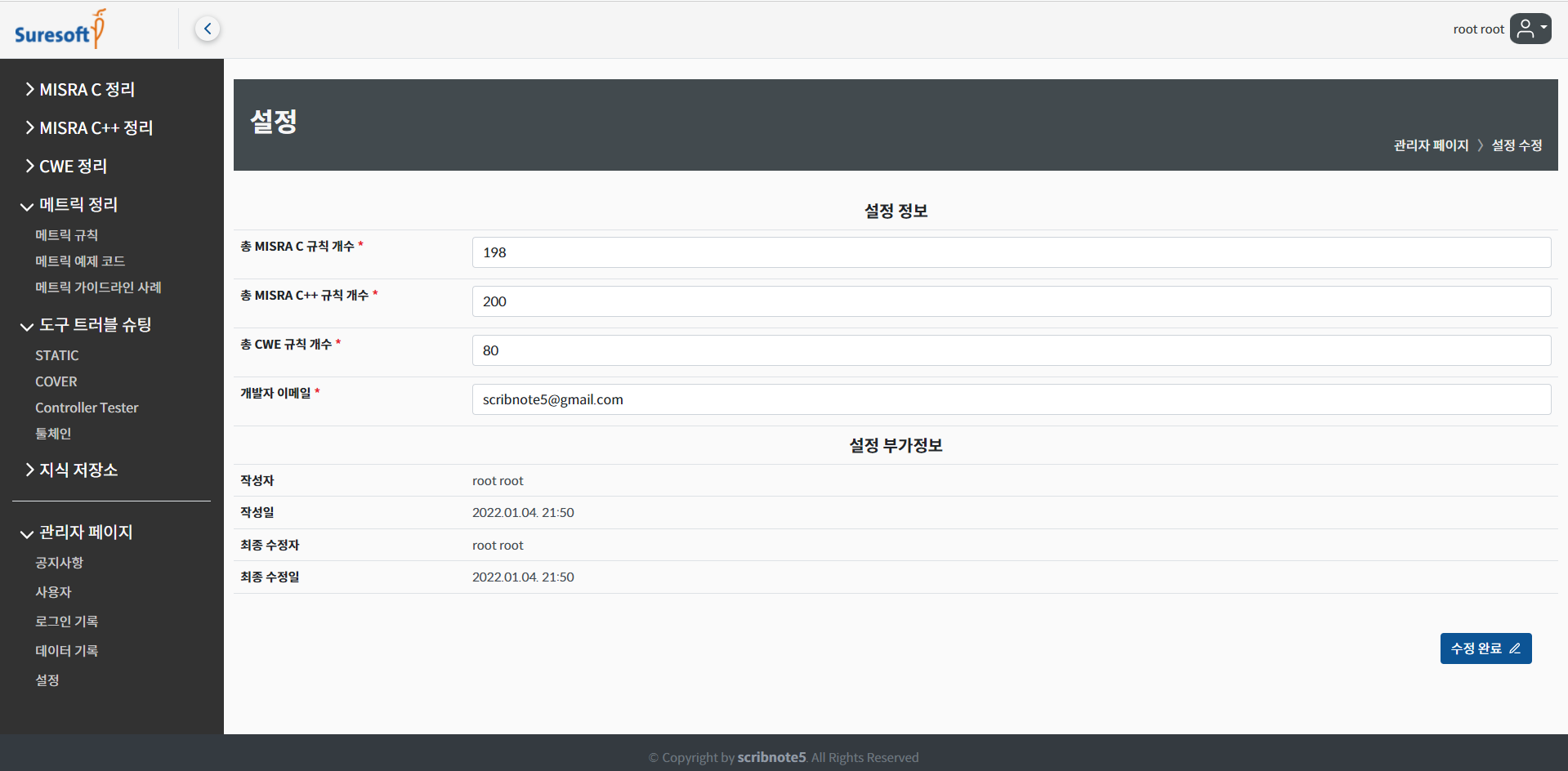This screenshot has width=1568, height=771.
Task: Open 메트릭 가이드라인 사례 page
Action: [98, 287]
